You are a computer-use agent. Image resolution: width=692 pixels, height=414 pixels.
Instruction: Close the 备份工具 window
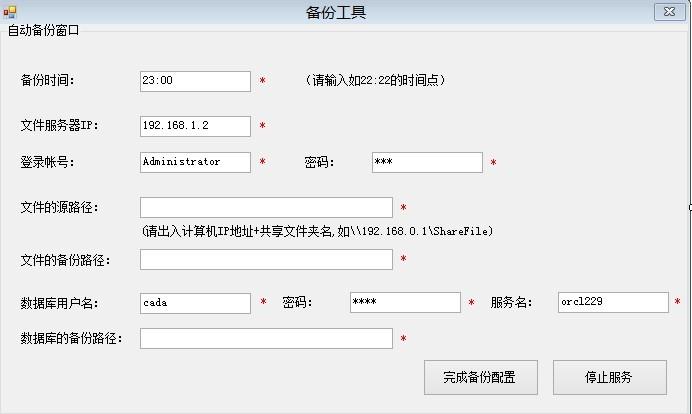click(669, 12)
